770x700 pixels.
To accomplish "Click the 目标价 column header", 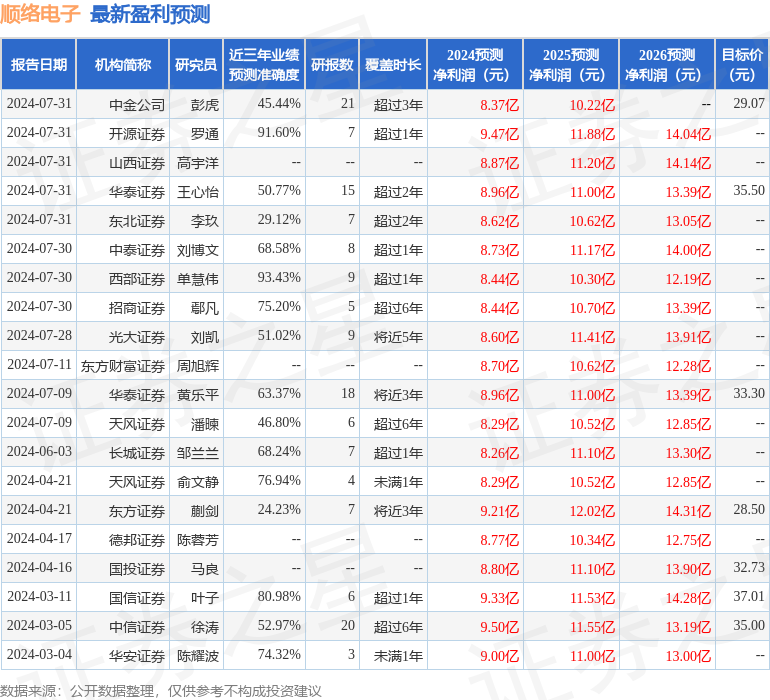I will 742,64.
